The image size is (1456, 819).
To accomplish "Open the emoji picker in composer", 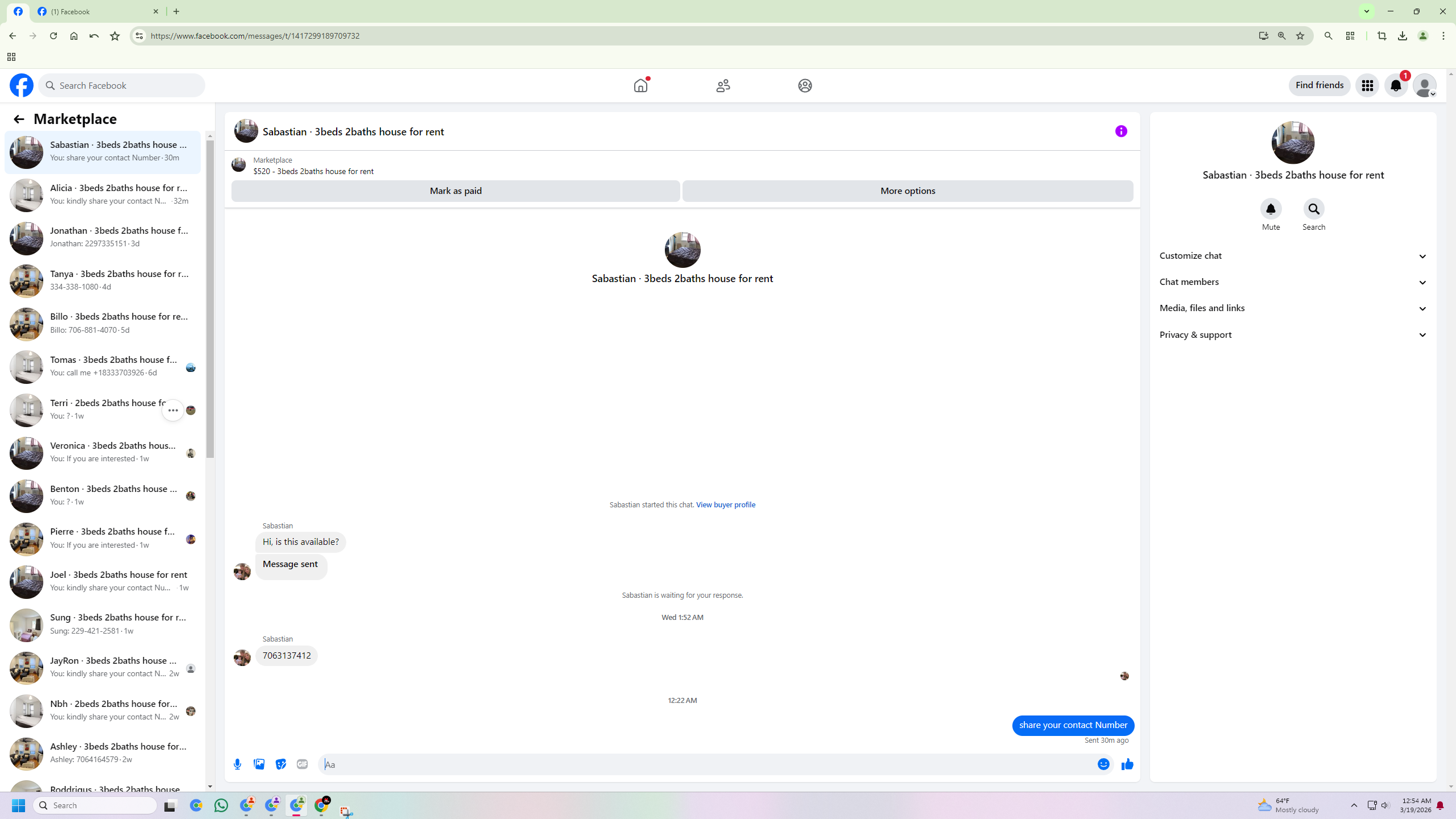I will click(x=1103, y=764).
